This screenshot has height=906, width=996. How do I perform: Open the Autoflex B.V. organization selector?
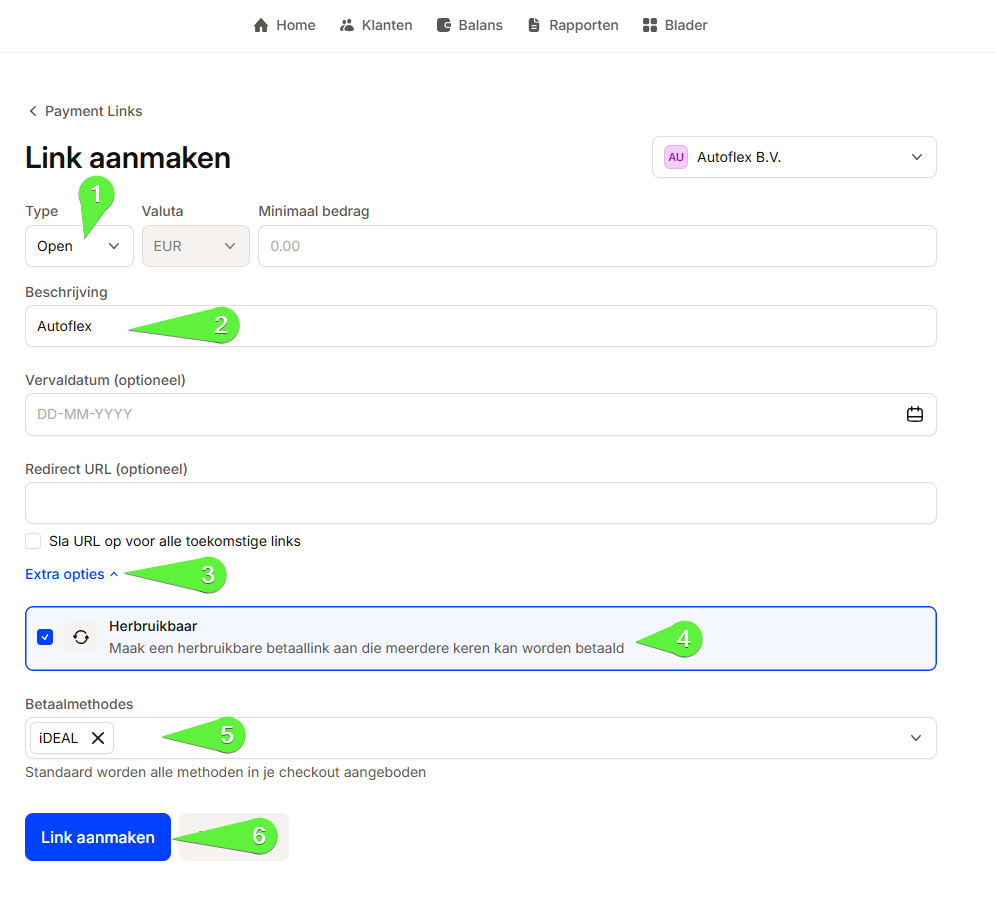[794, 157]
